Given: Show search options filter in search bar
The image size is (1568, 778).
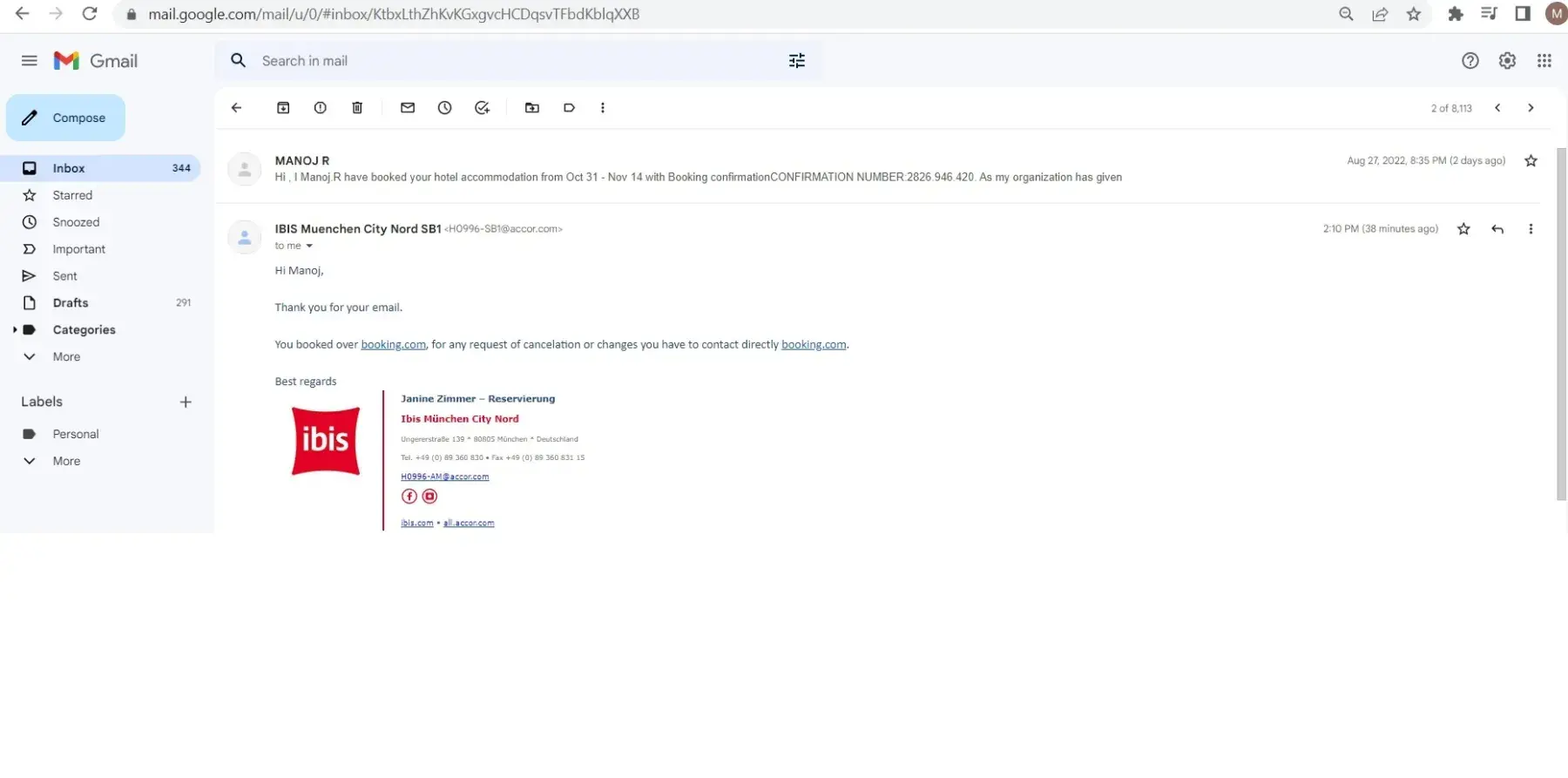Looking at the screenshot, I should pyautogui.click(x=796, y=61).
